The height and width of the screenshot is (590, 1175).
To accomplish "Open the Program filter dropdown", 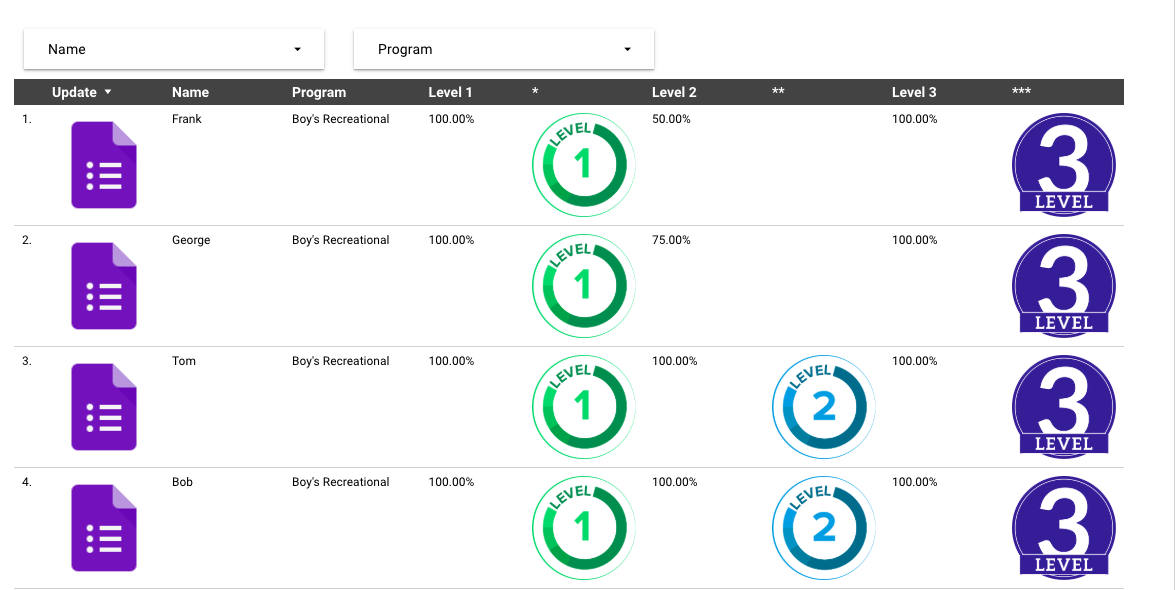I will point(503,48).
